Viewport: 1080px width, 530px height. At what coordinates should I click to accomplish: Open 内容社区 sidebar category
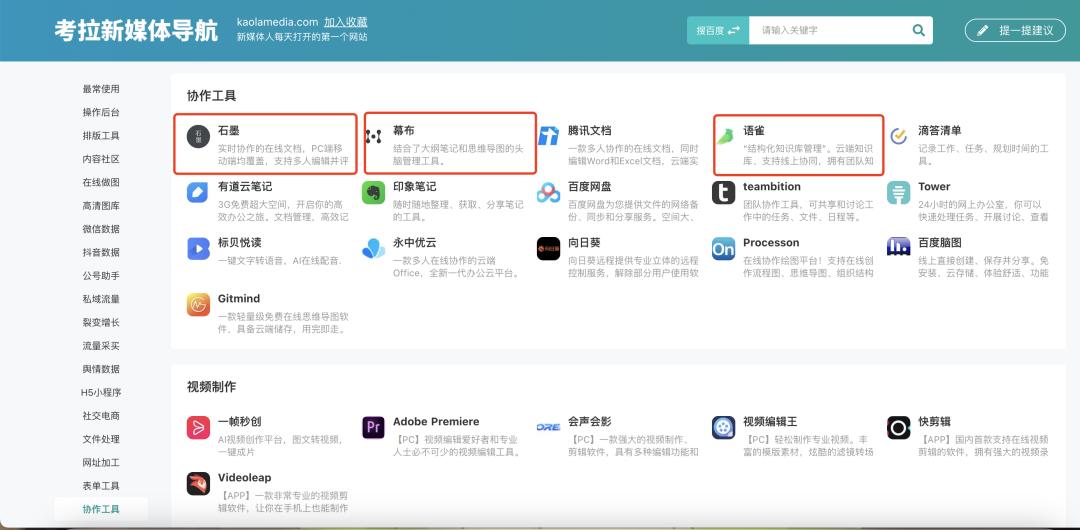(x=101, y=159)
